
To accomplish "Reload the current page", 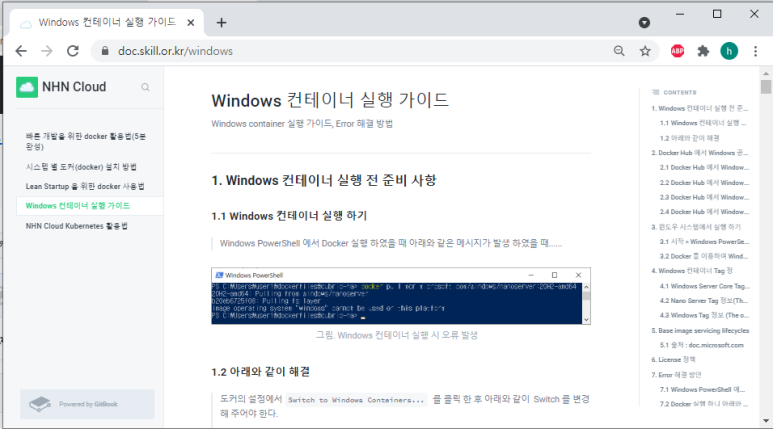I will click(73, 51).
